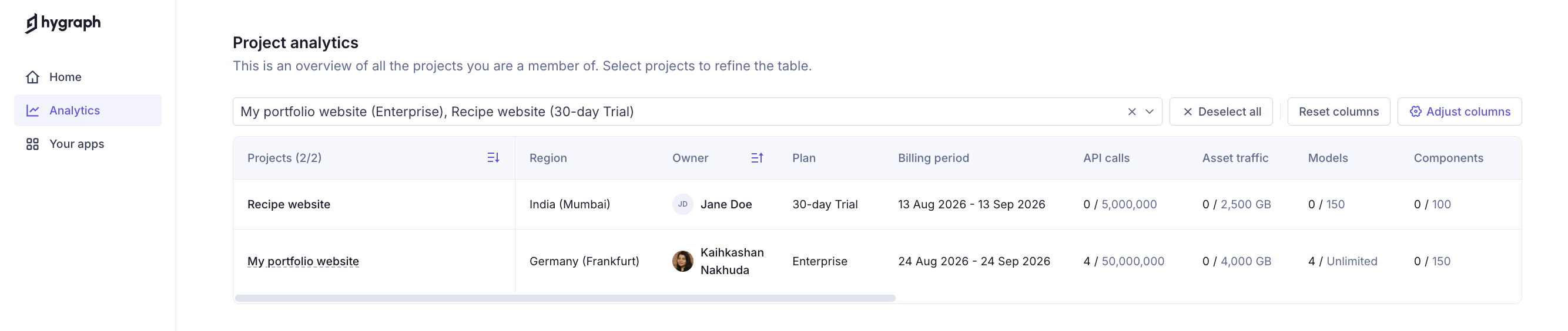Click the Kaihkashan Nakhuda owner name
1568x331 pixels.
[x=732, y=261]
